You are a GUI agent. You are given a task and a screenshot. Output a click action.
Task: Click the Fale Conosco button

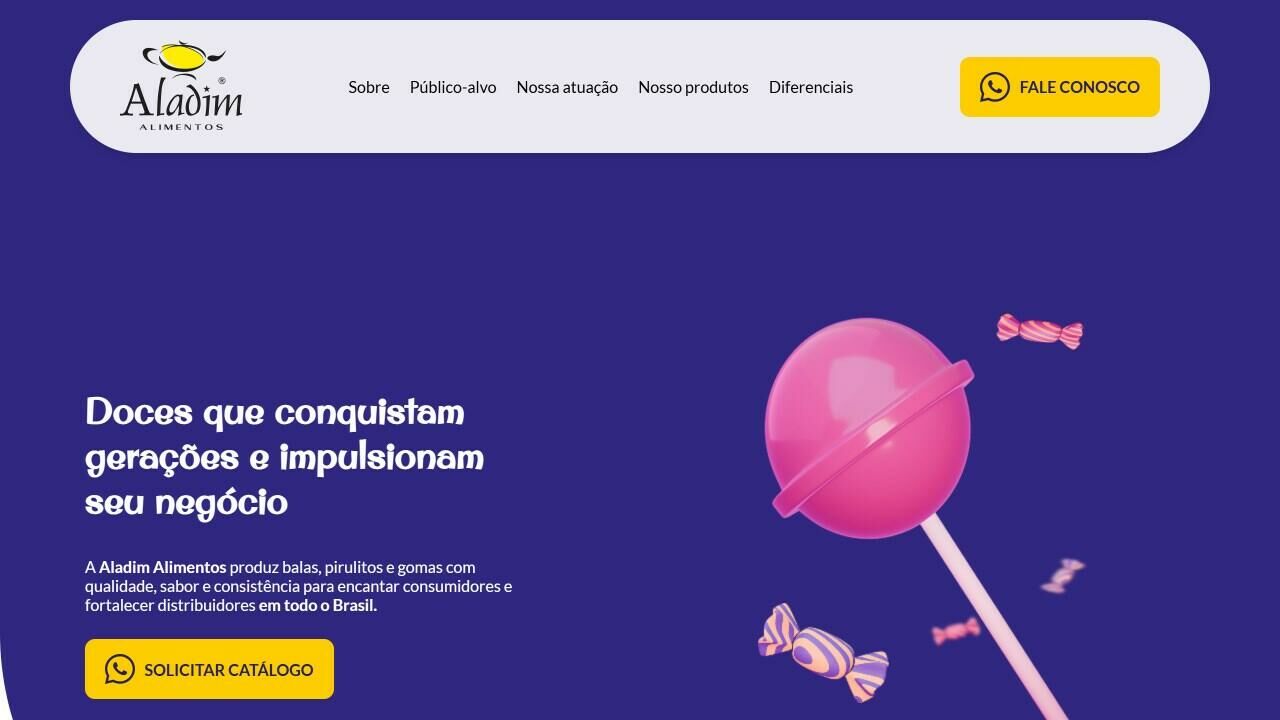[1060, 87]
